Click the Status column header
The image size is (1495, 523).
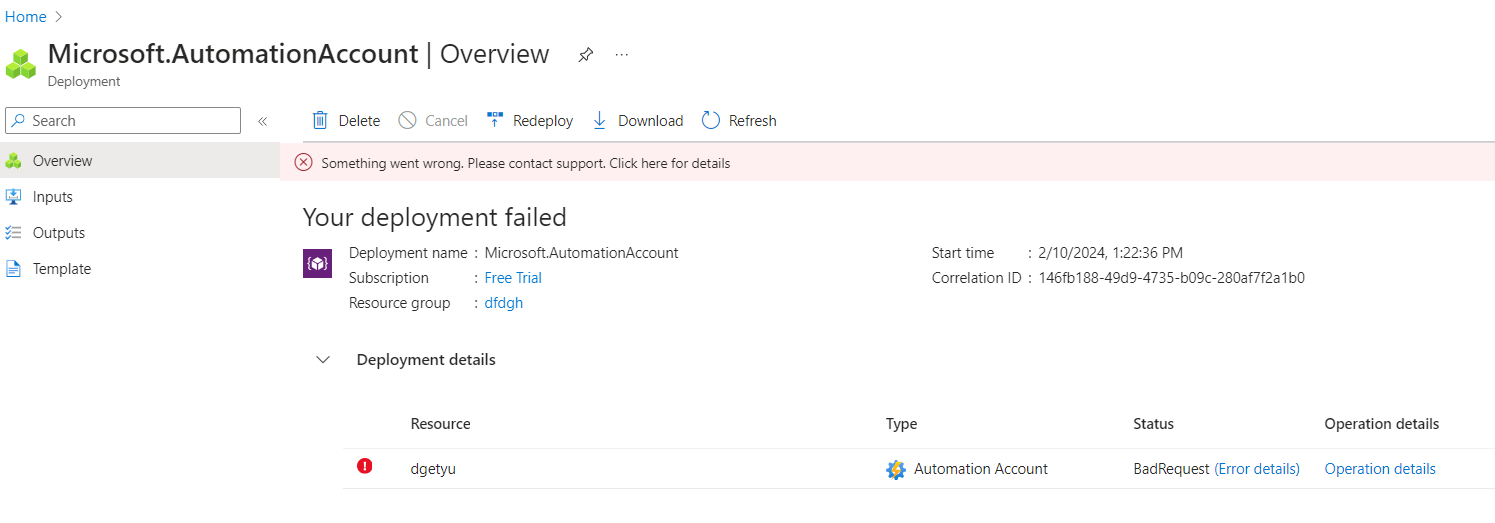1153,424
